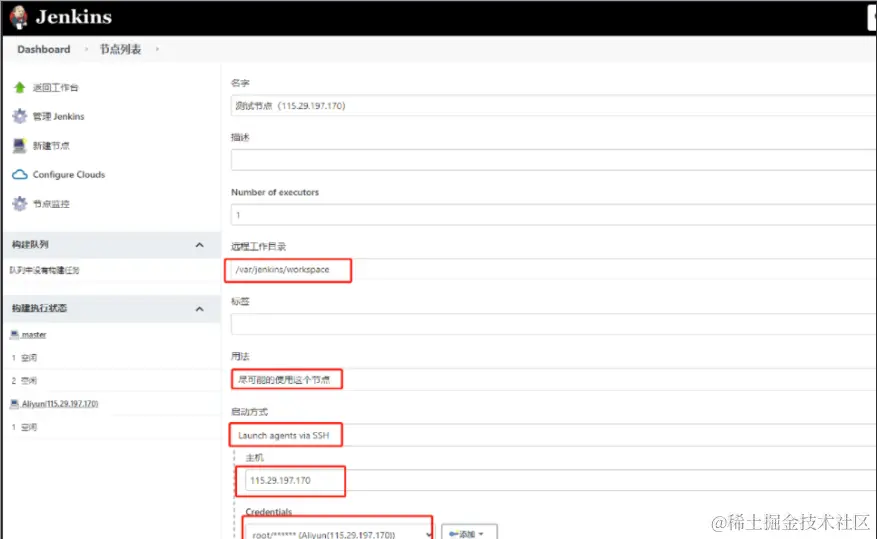Viewport: 877px width, 539px height.
Task: Open the Aliyun(115.29.197.170) node link
Action: pyautogui.click(x=60, y=403)
